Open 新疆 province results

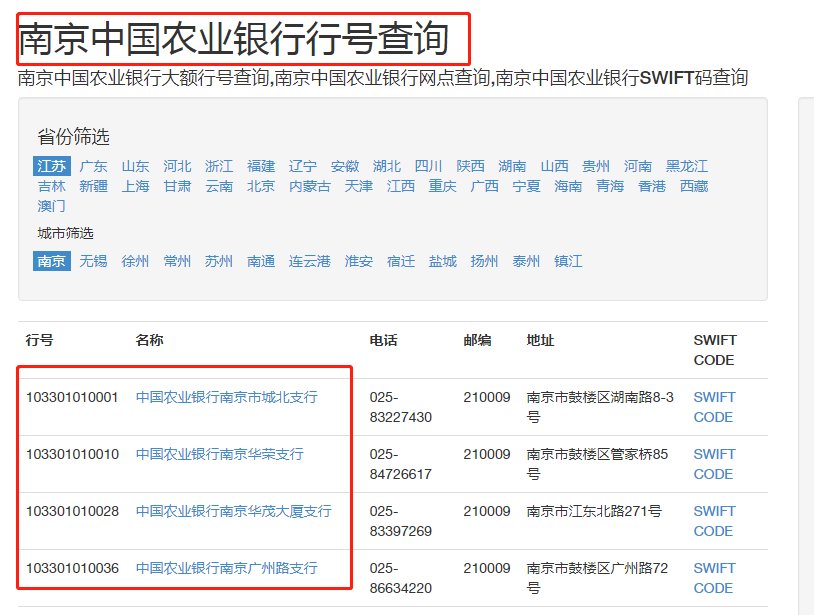point(93,186)
